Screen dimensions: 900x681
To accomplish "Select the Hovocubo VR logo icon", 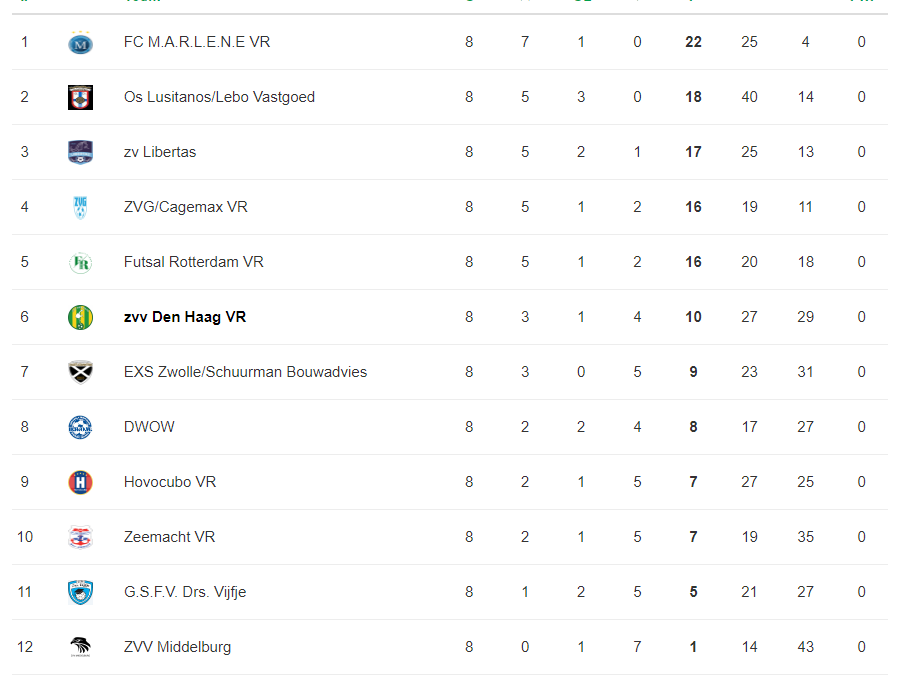I will click(80, 482).
